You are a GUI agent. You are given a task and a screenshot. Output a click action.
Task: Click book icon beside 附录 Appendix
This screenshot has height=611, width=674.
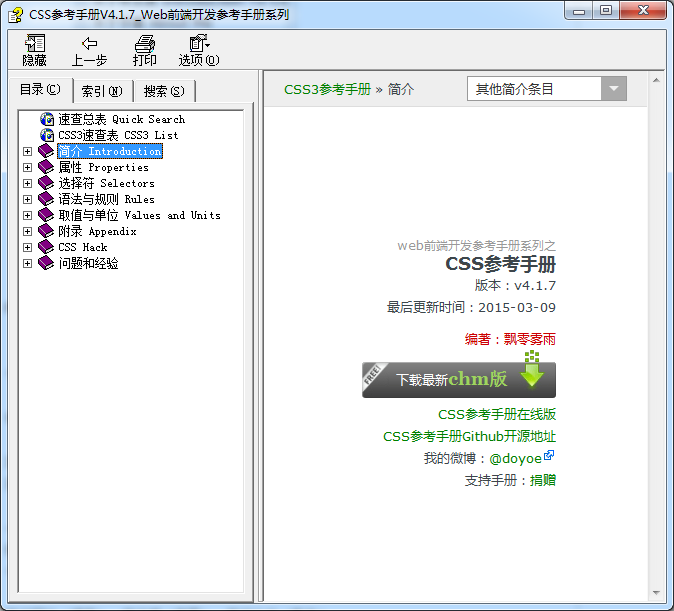tap(46, 231)
